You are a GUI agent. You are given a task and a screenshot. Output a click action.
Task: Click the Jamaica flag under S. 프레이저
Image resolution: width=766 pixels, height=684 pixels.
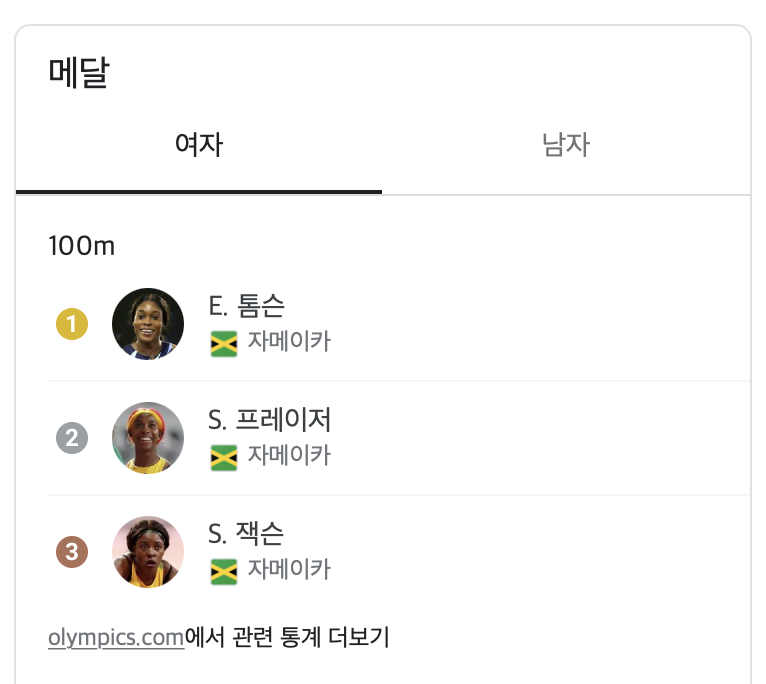coord(224,458)
